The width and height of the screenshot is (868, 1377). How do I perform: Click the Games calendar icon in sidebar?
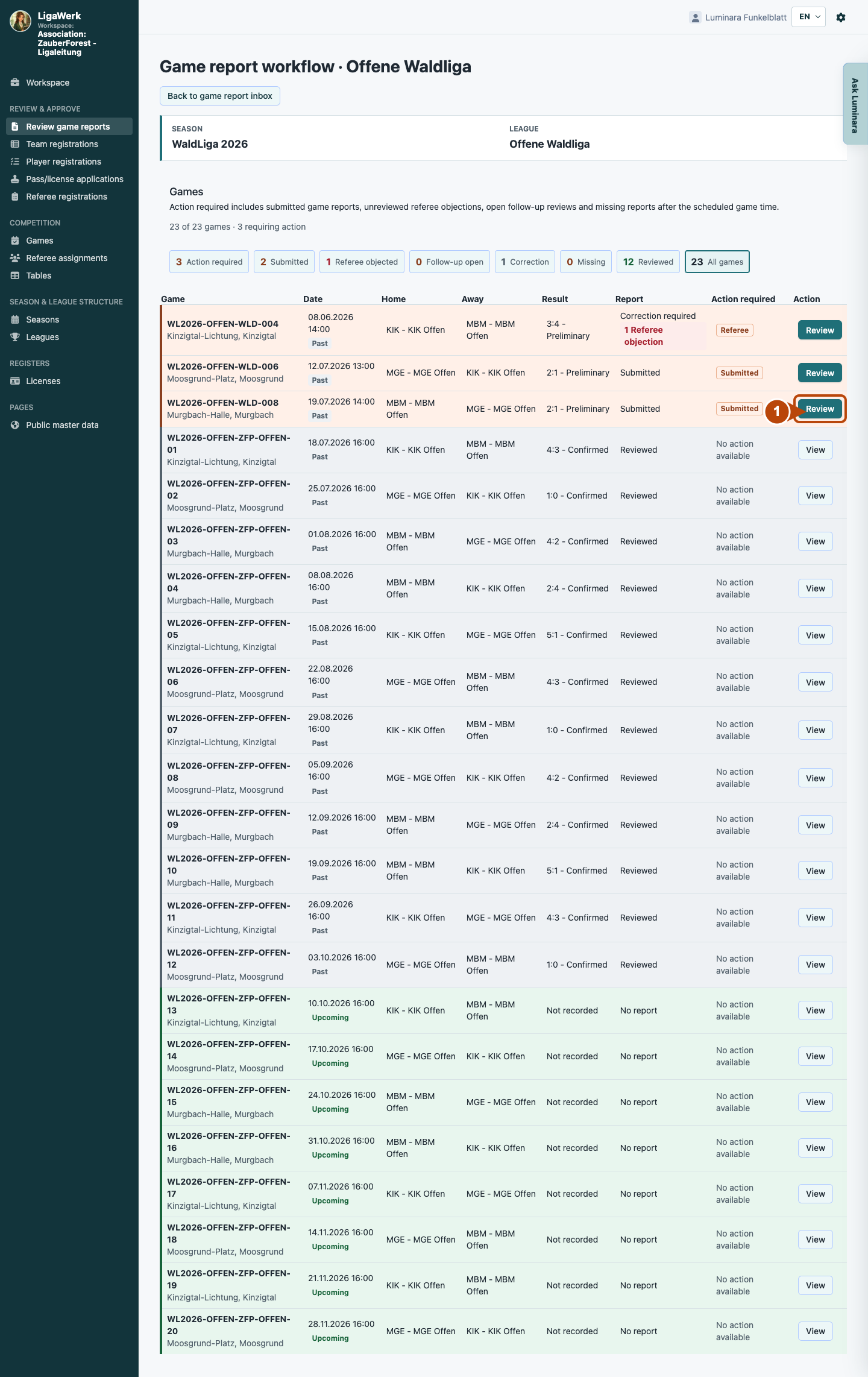pyautogui.click(x=15, y=241)
